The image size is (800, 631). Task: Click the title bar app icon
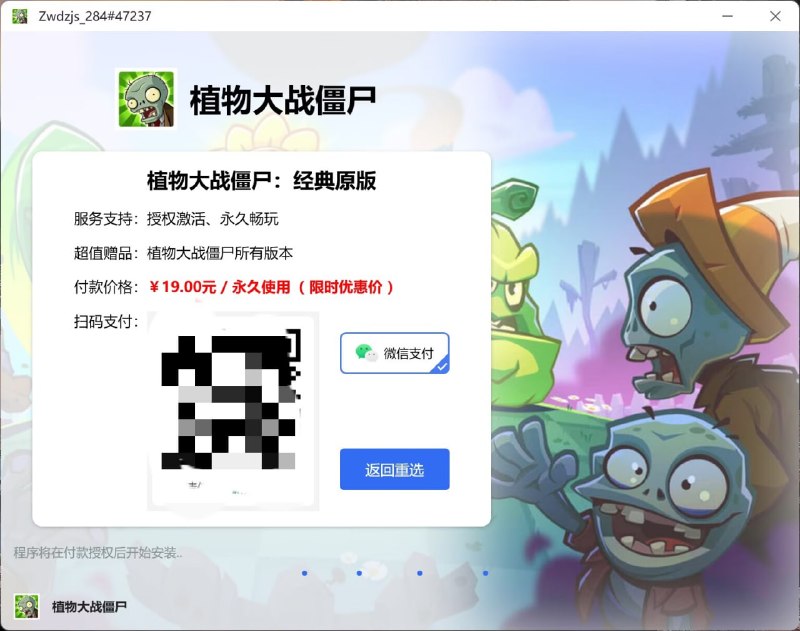pos(20,16)
